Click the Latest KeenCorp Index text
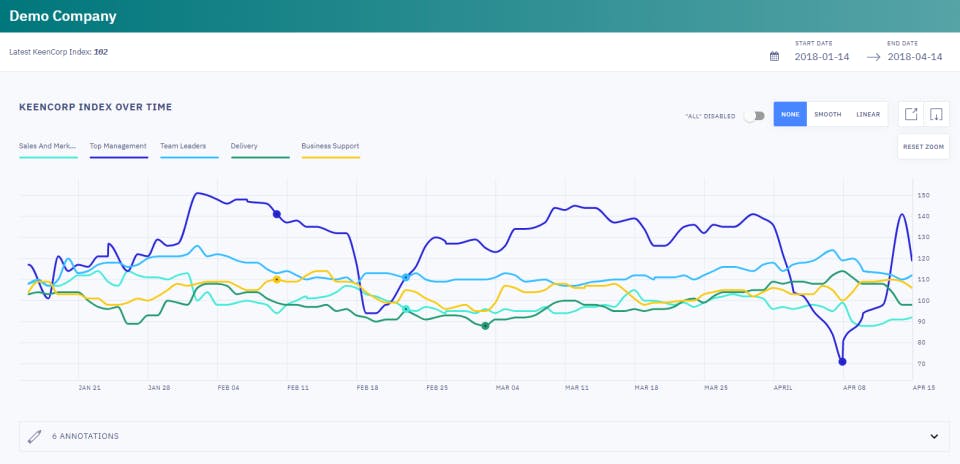 (x=59, y=52)
